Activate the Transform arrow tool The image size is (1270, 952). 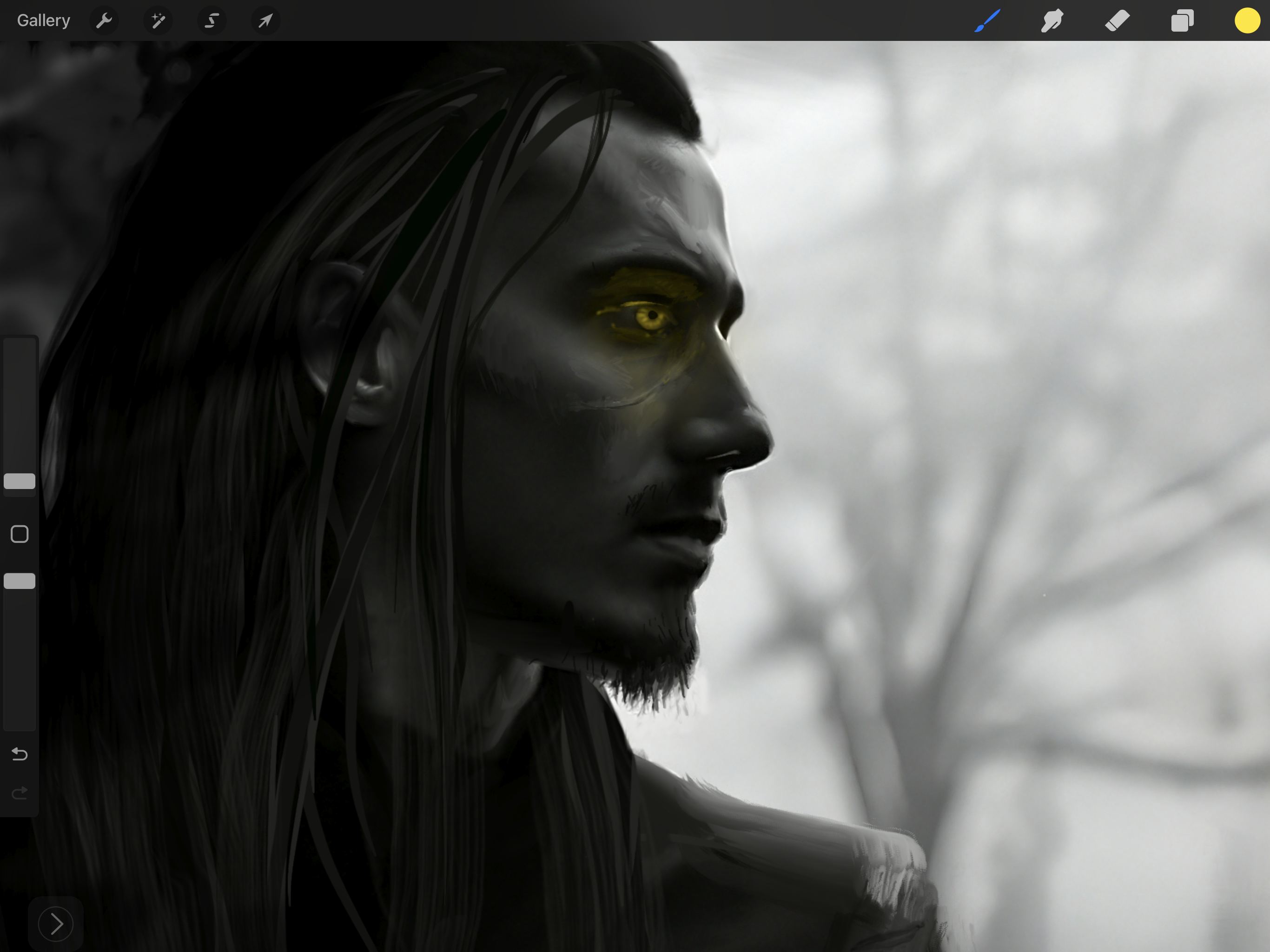coord(265,21)
